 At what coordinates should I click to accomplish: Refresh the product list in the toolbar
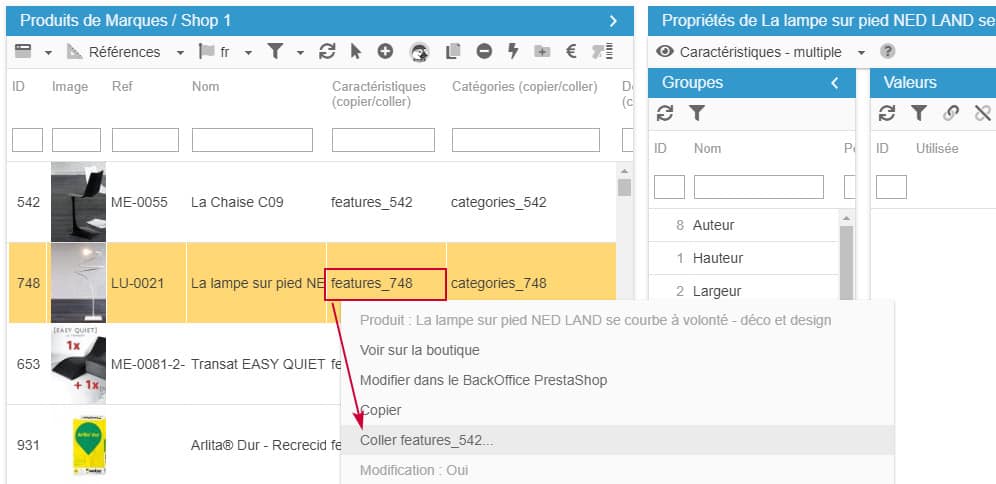point(327,52)
